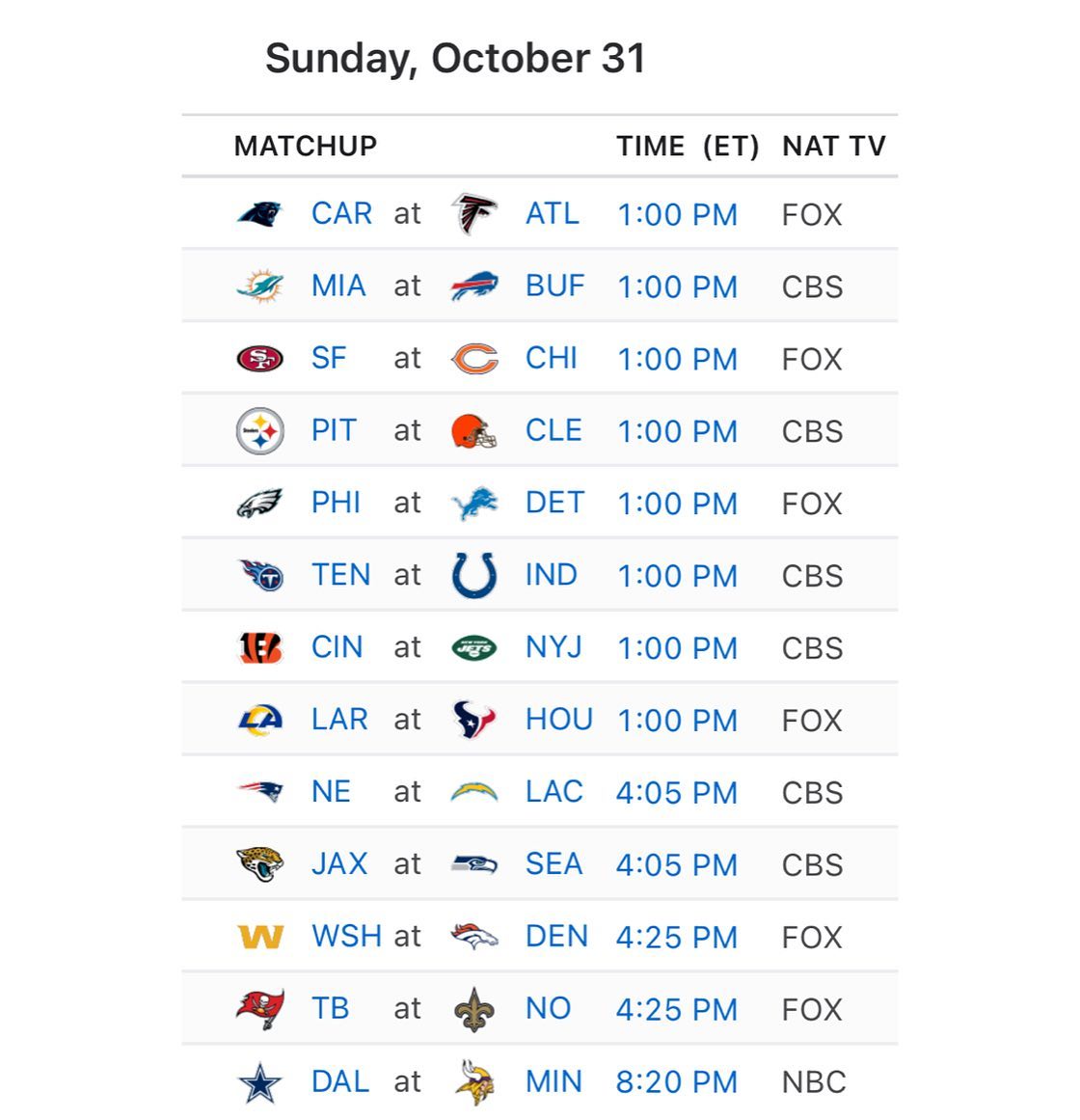1080x1120 pixels.
Task: Open the Cleveland Browns helmet logo
Action: pyautogui.click(x=474, y=430)
